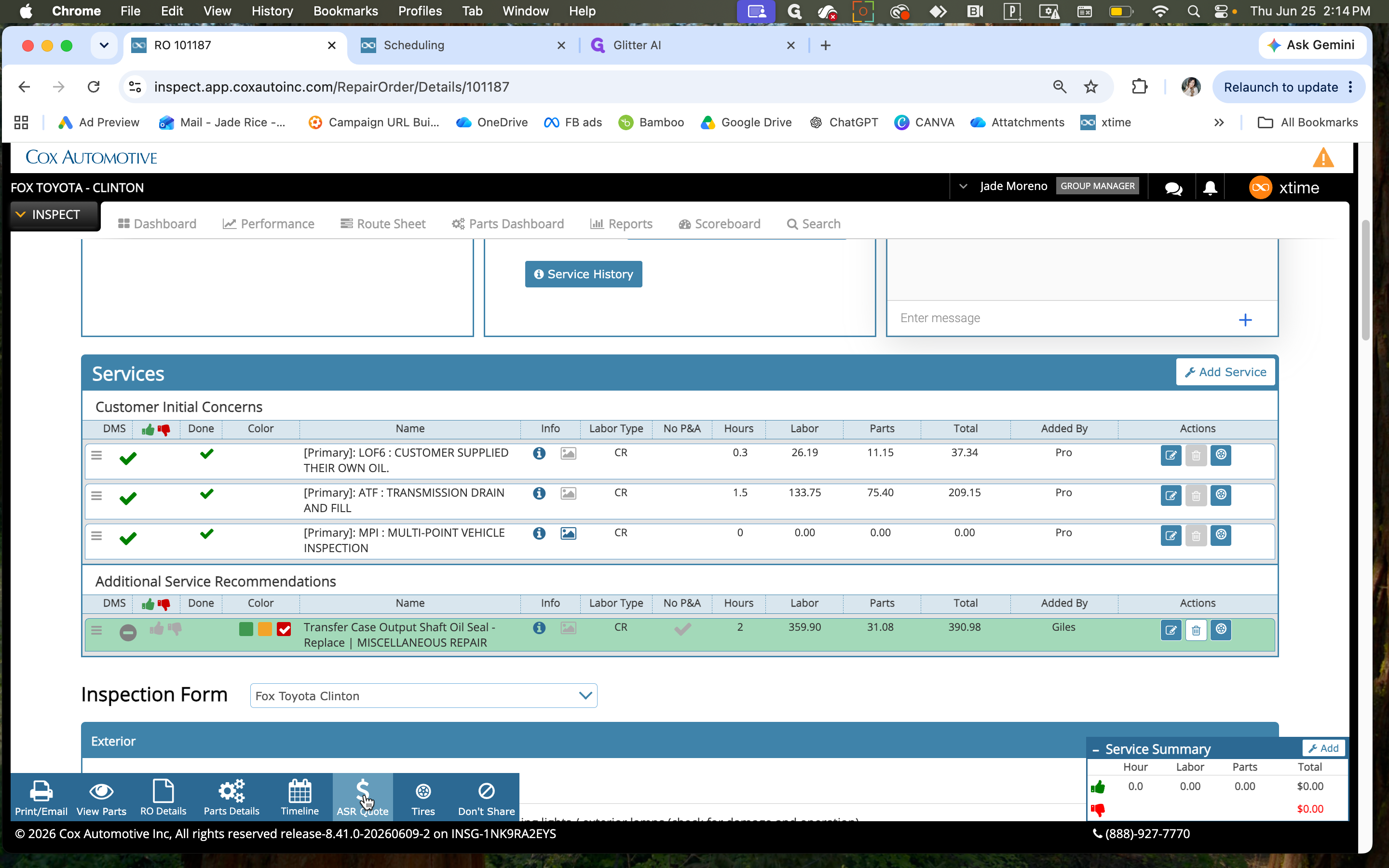Open image for LOF6 row
Screen dimensions: 1389x868
click(x=568, y=453)
